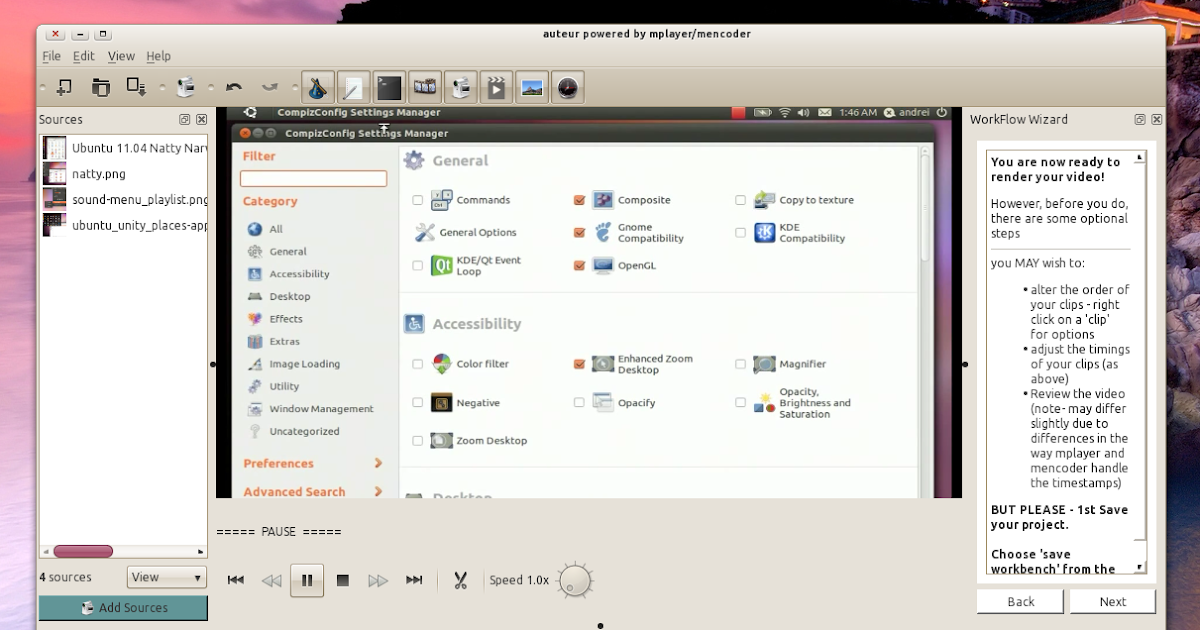
Task: Detach the Sources panel with float icon
Action: pos(185,119)
